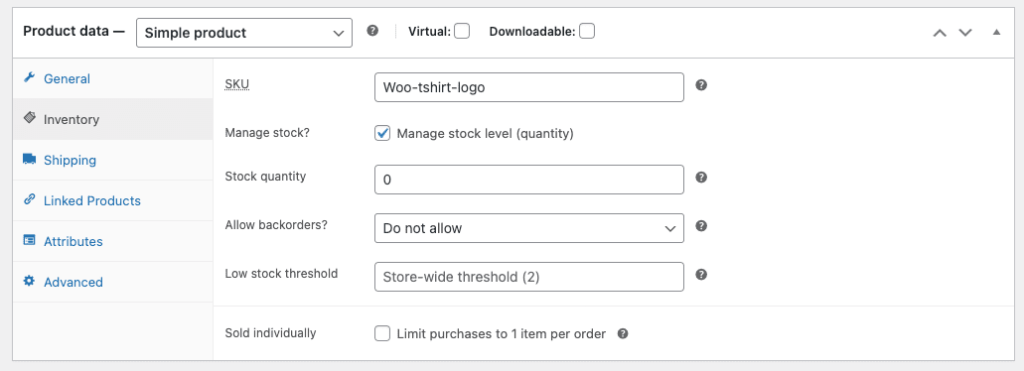Viewport: 1024px width, 371px height.
Task: Move Product data panel up with arrow
Action: click(x=940, y=33)
